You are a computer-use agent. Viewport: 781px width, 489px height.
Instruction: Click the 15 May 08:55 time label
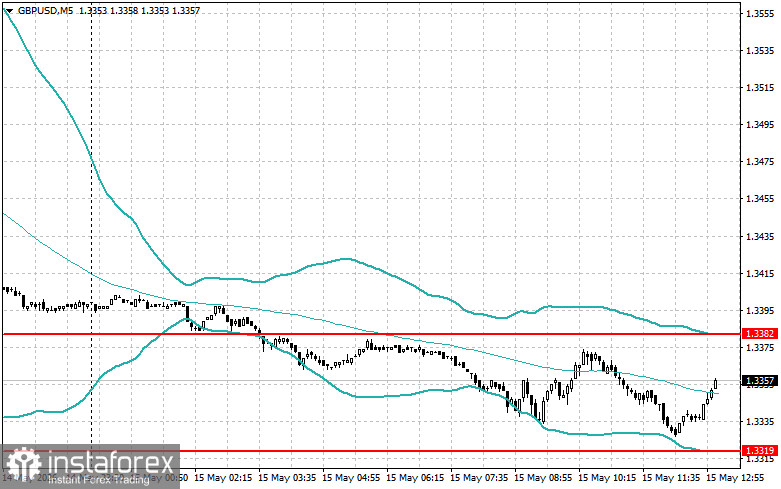click(x=543, y=478)
